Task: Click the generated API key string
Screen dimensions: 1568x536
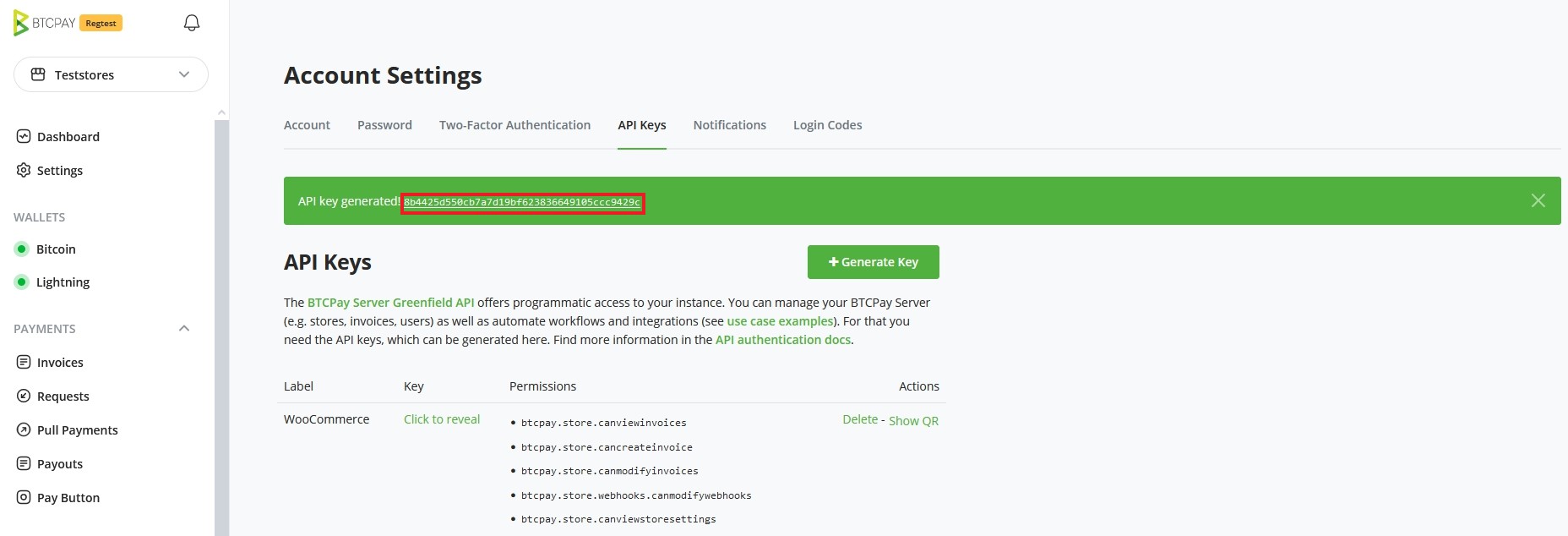Action: (522, 202)
